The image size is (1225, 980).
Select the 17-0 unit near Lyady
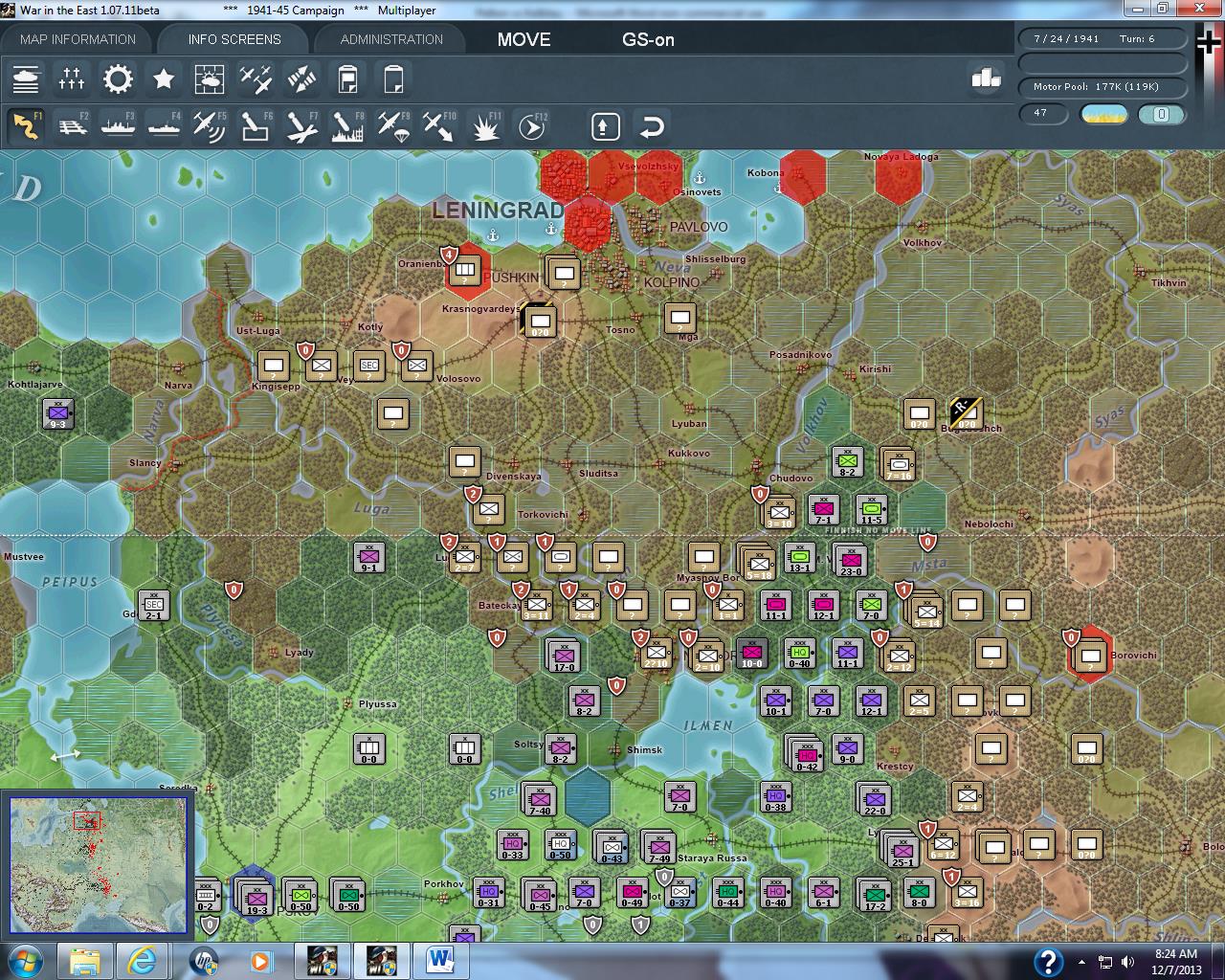(563, 657)
